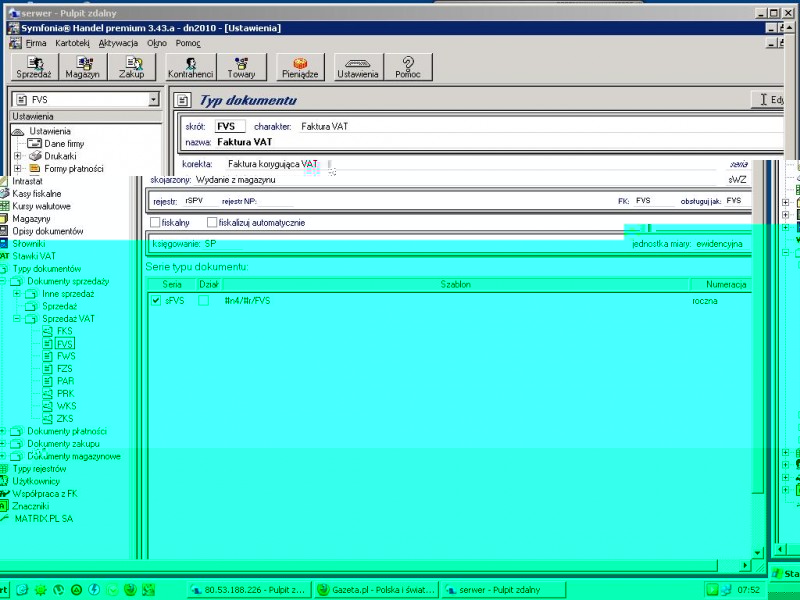
Task: Select Znaczniki in the settings tree
Action: tap(31, 506)
